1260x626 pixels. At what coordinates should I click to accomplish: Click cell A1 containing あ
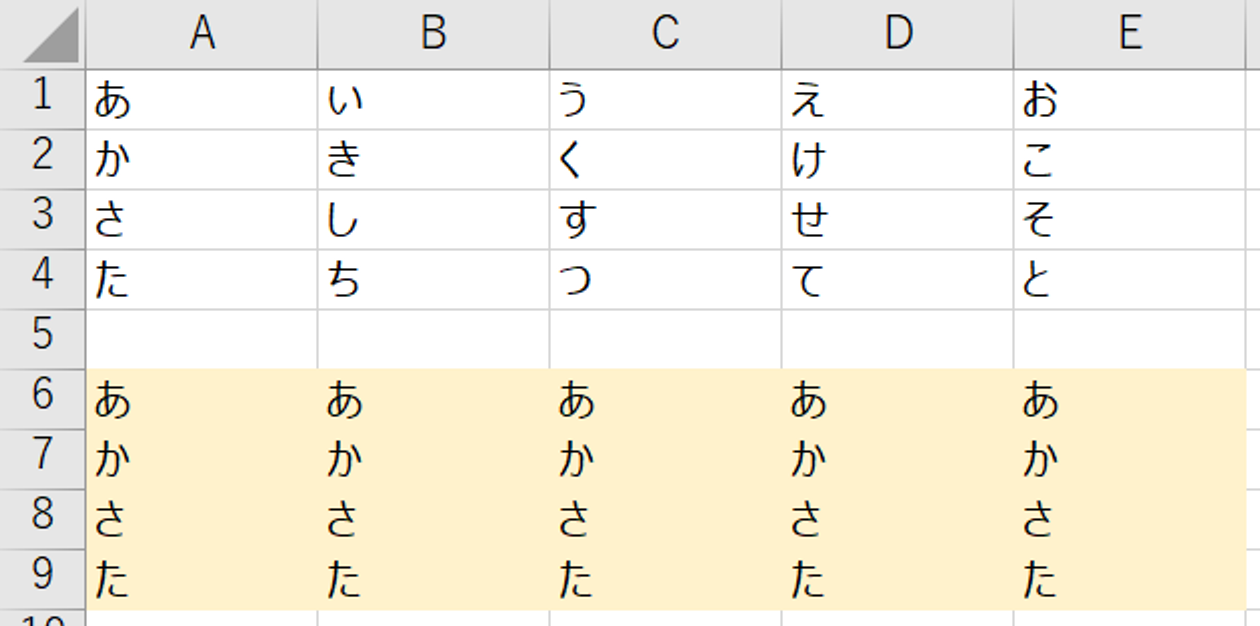pos(202,99)
